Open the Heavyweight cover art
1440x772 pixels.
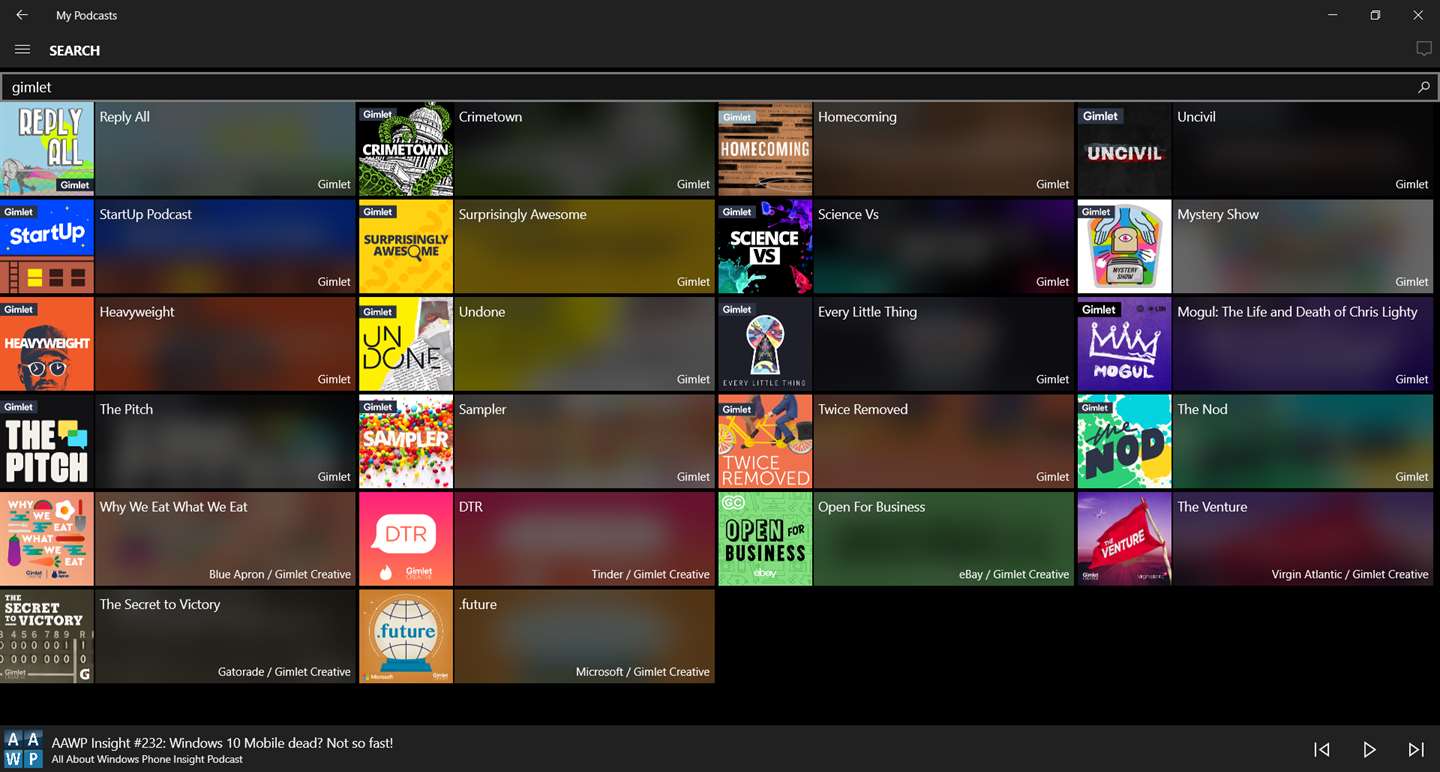47,344
